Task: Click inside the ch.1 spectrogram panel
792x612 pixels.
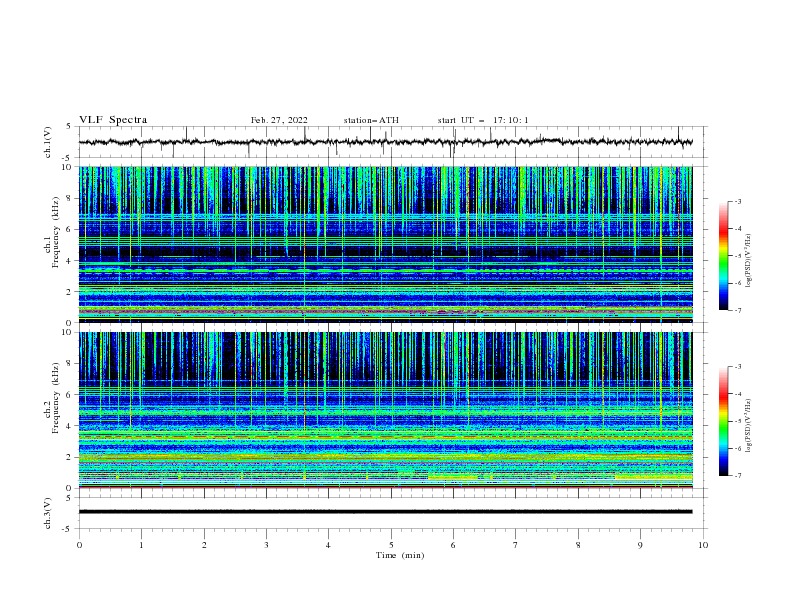Action: click(x=385, y=244)
